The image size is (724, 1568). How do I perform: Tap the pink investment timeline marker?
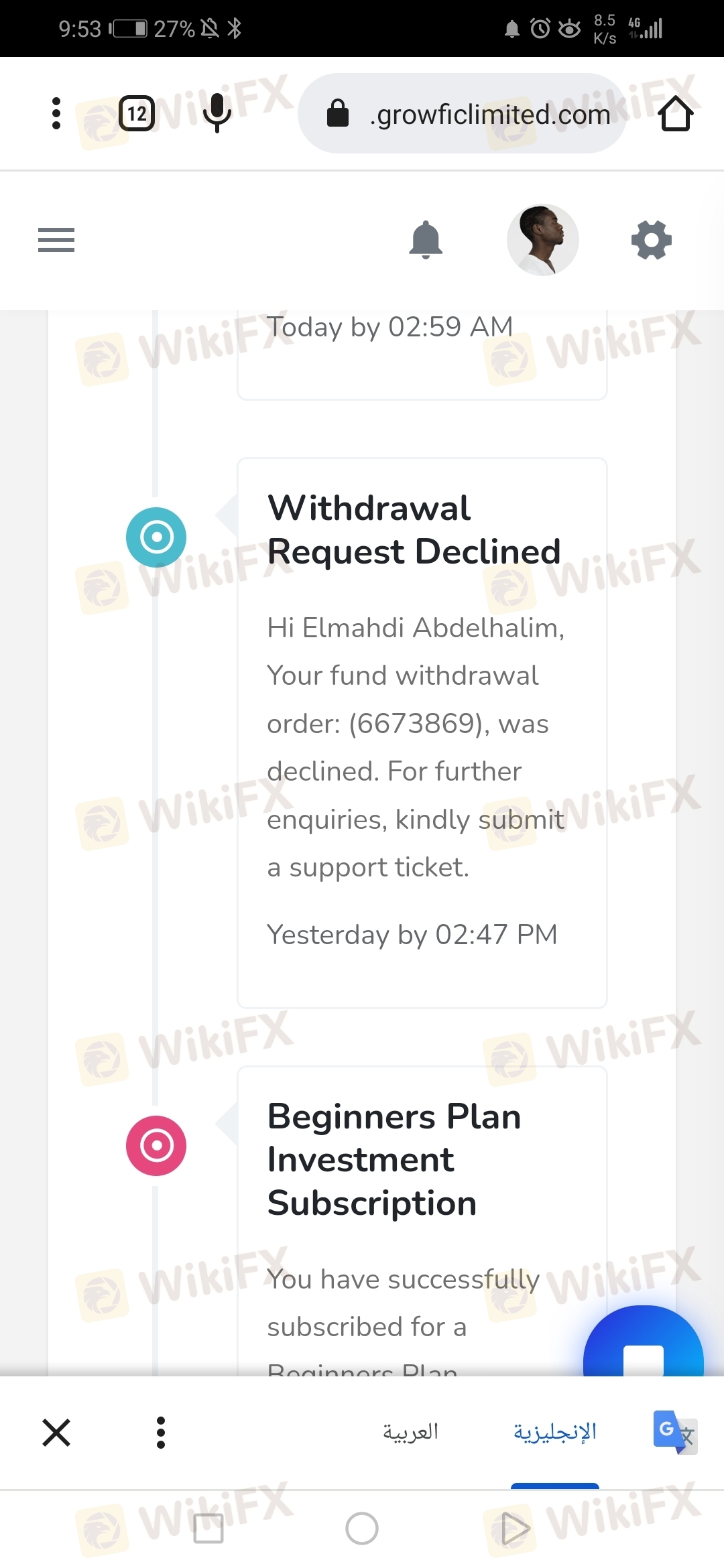click(x=156, y=1146)
